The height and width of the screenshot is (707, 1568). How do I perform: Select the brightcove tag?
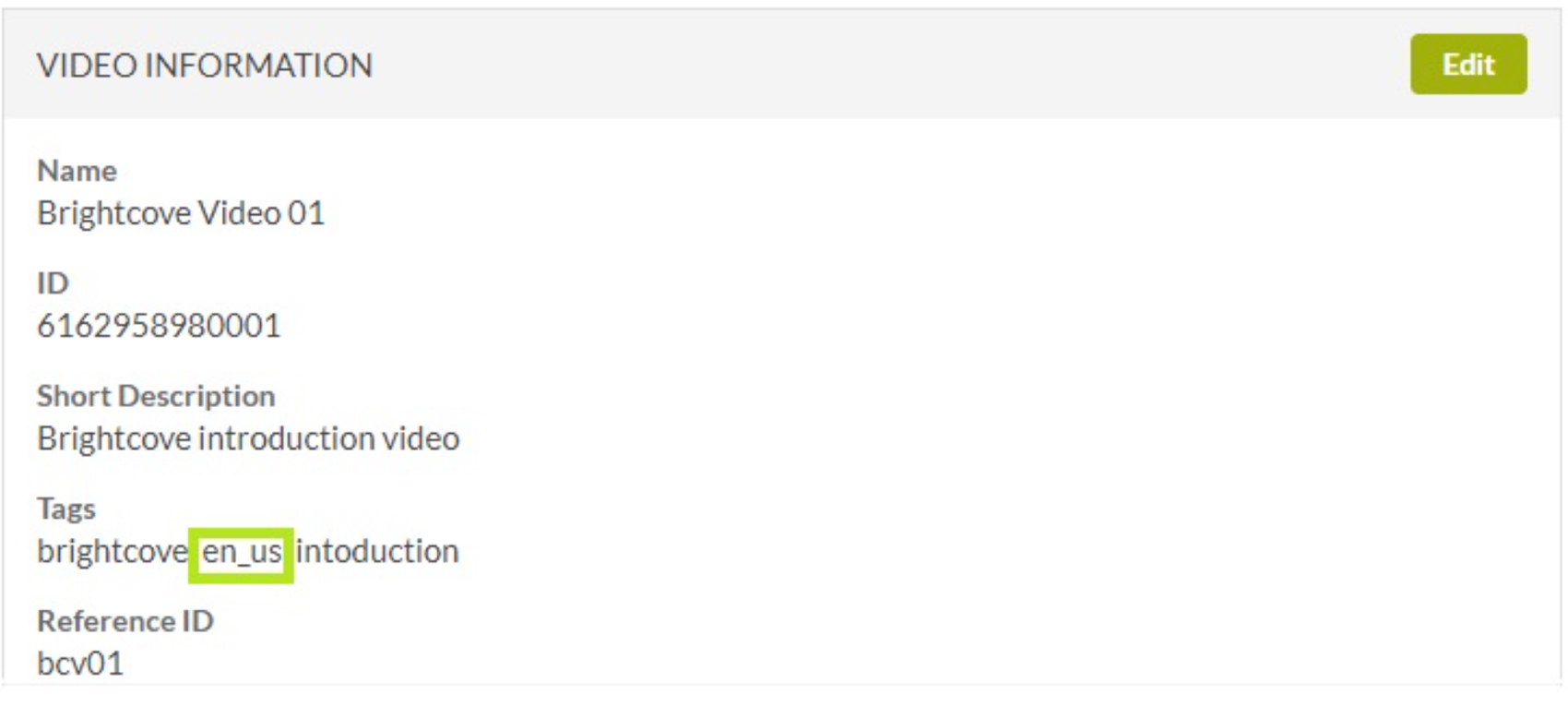click(x=112, y=551)
